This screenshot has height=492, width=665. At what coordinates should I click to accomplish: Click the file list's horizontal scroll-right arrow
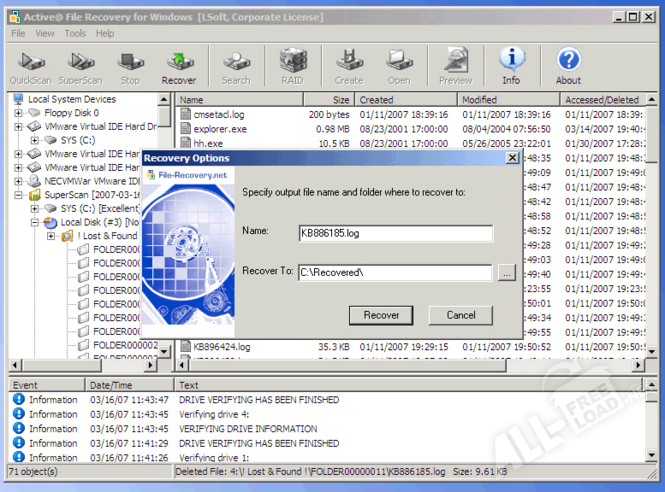[638, 365]
